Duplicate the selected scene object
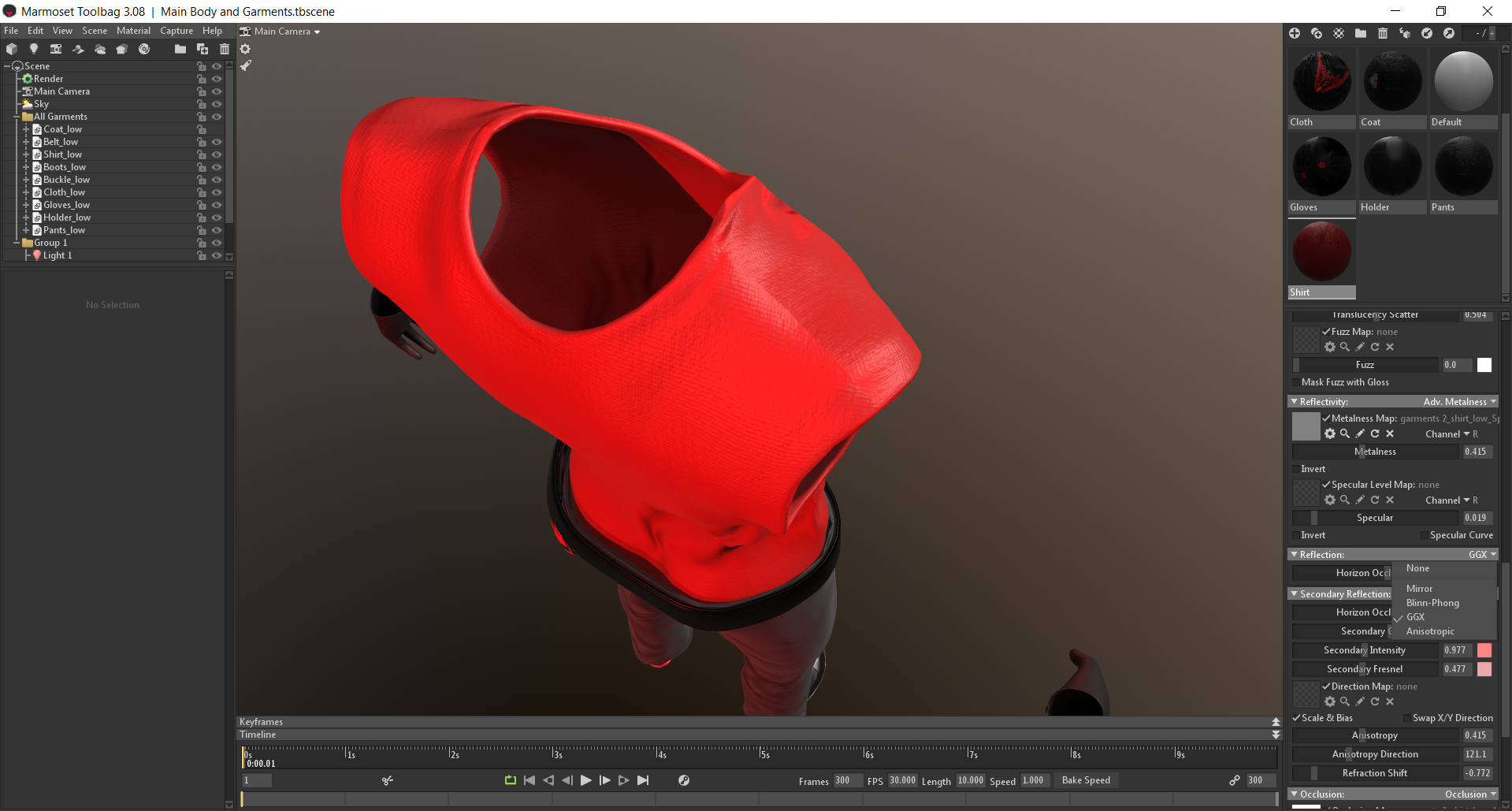Image resolution: width=1512 pixels, height=811 pixels. point(202,49)
